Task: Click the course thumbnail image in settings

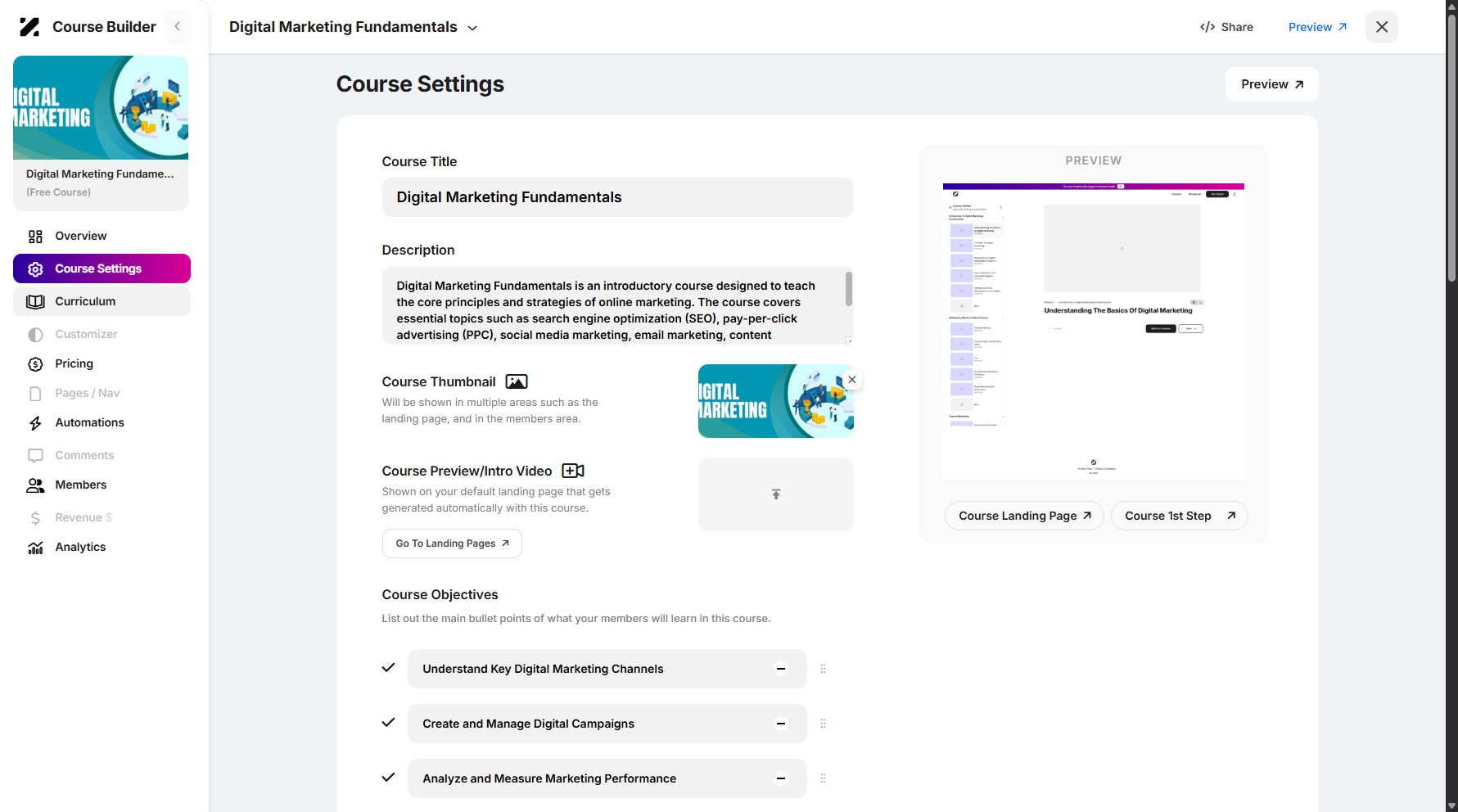Action: [x=776, y=401]
